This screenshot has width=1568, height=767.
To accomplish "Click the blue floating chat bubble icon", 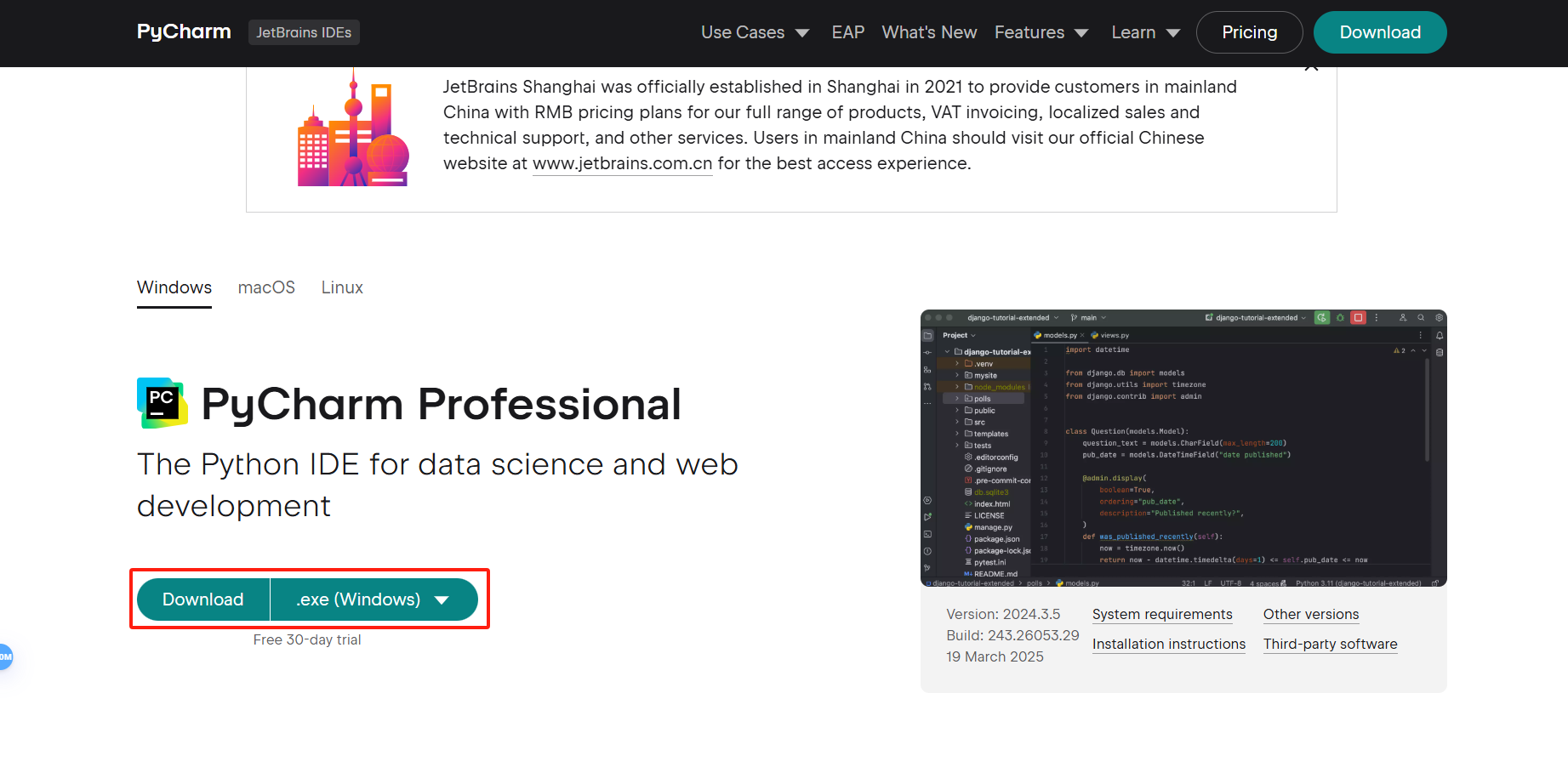I will [5, 656].
